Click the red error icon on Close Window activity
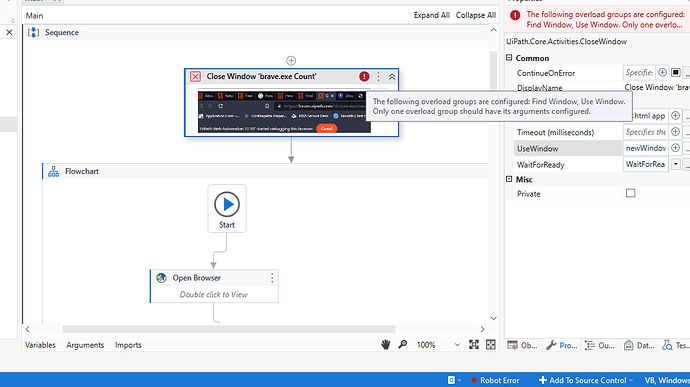 coord(364,77)
